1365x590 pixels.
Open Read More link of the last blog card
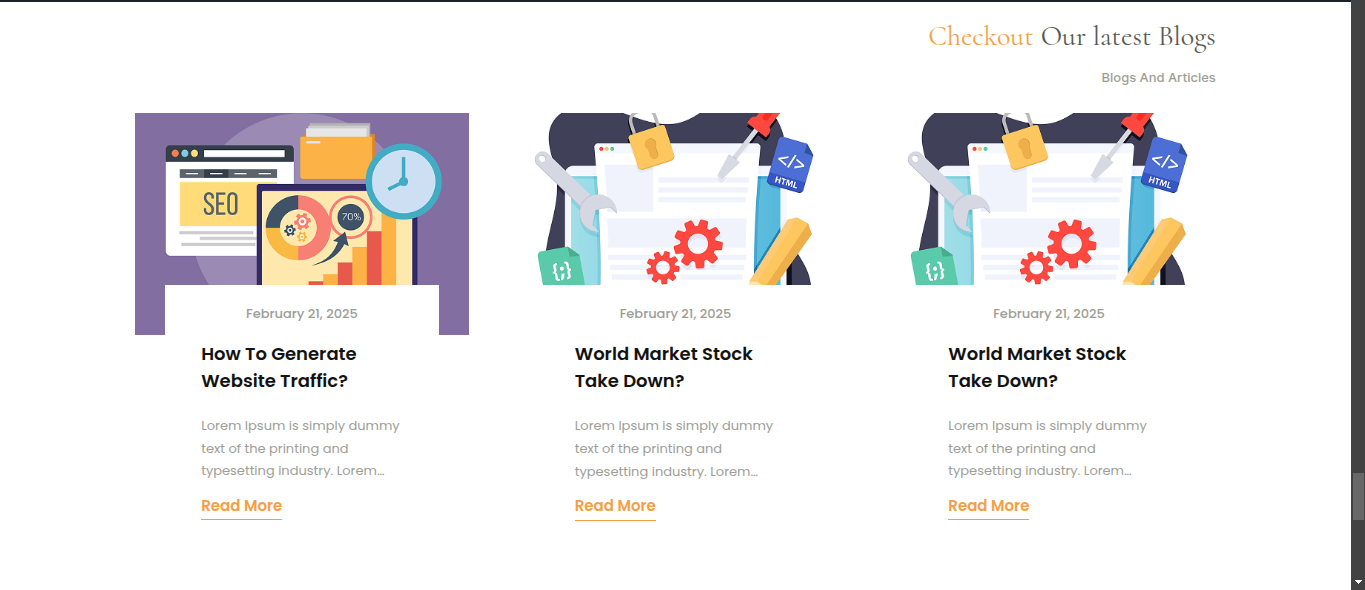(988, 506)
